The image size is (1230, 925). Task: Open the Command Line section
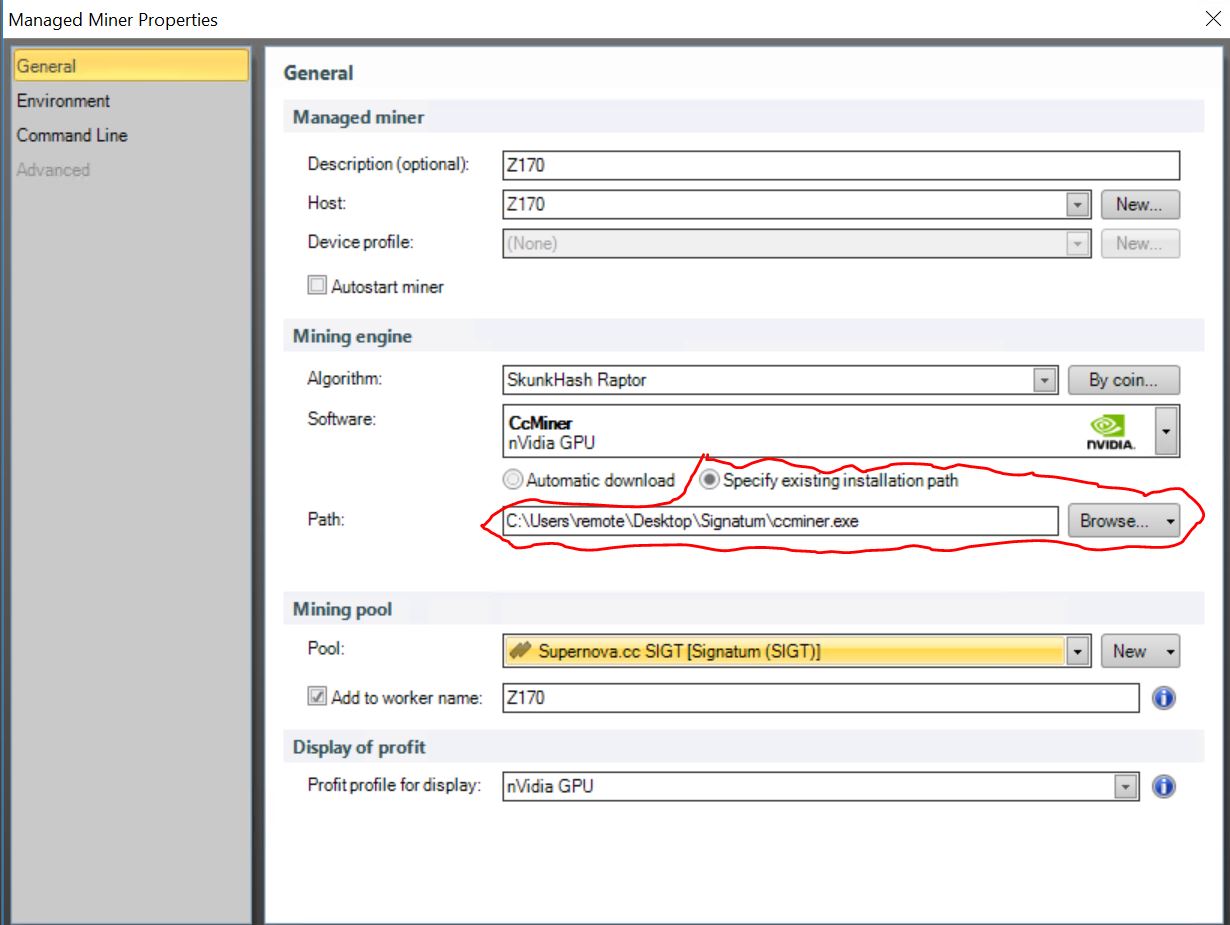point(72,135)
